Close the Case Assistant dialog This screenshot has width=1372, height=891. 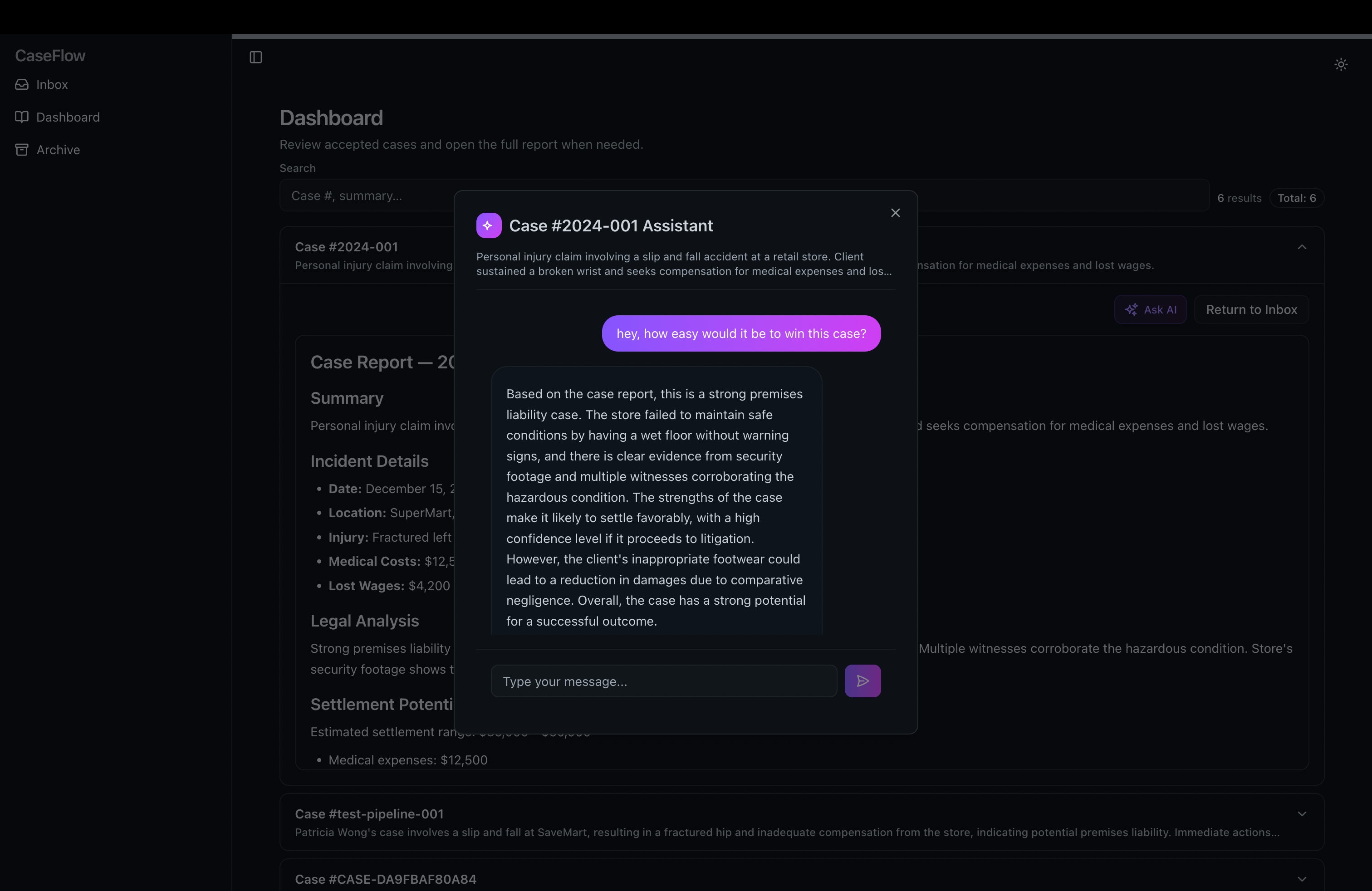(x=895, y=213)
